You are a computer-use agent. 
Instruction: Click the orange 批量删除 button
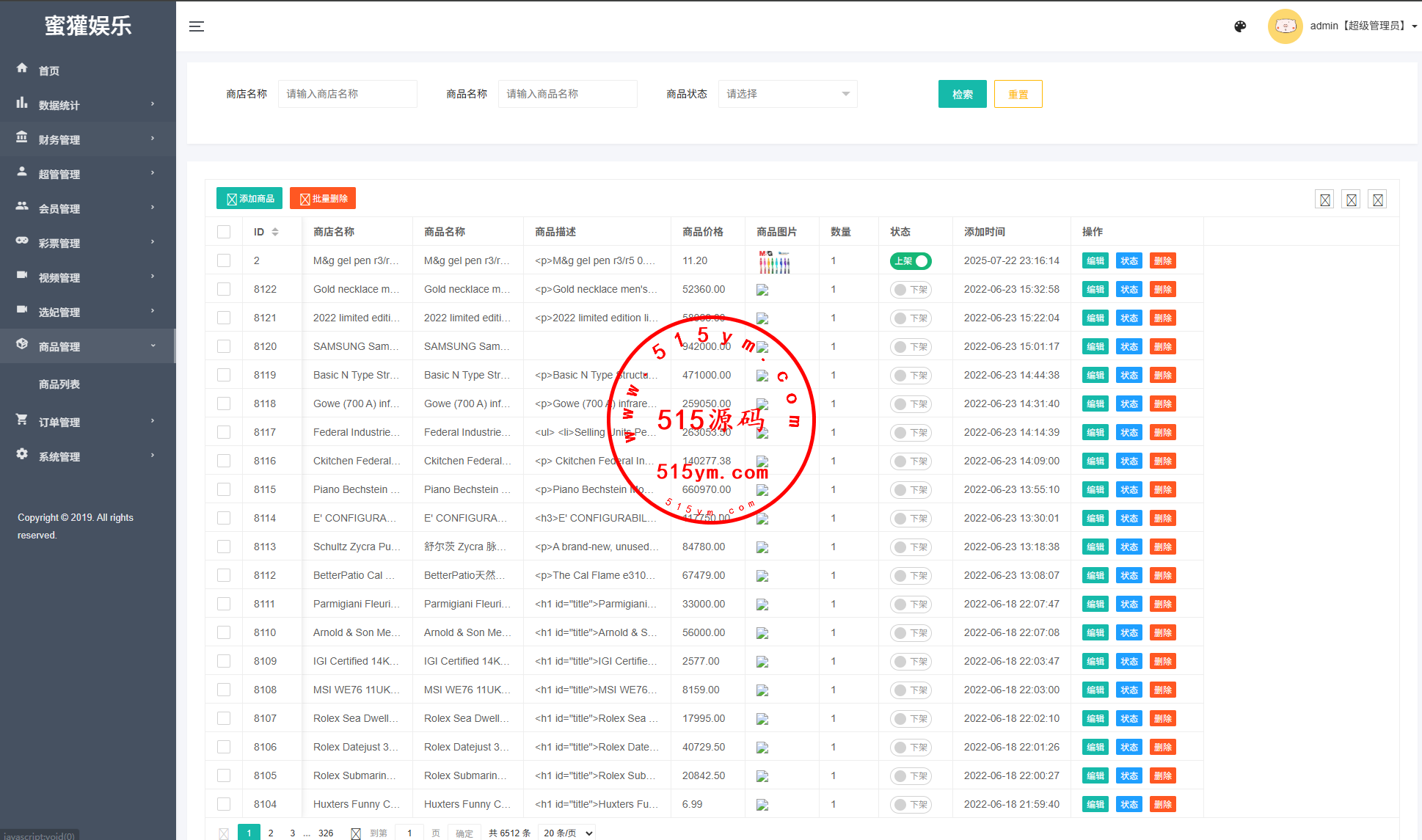[x=323, y=199]
